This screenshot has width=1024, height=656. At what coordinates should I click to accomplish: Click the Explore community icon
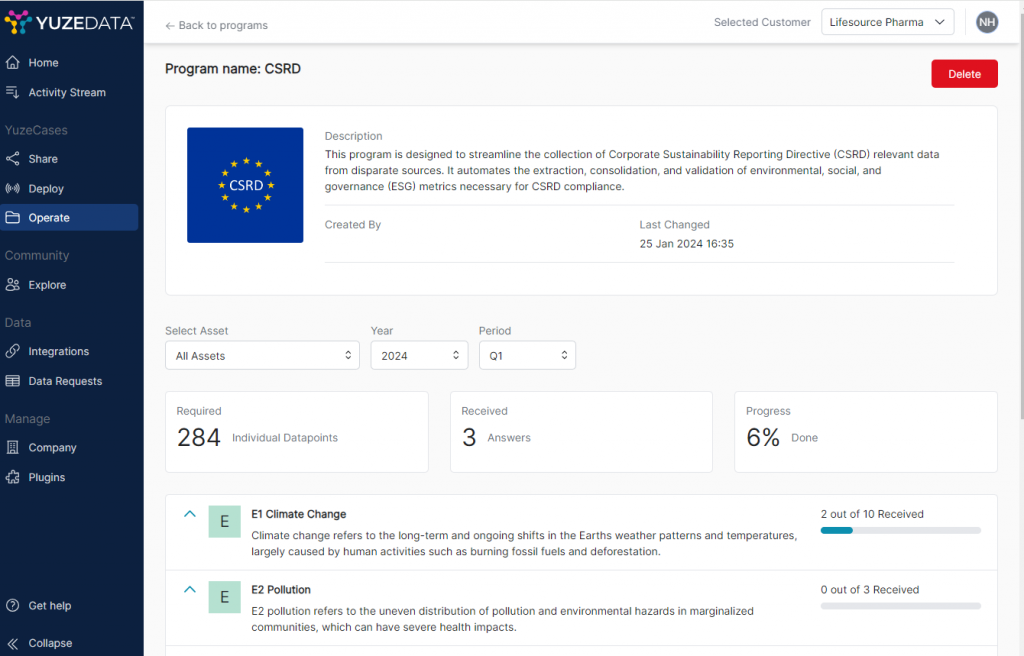click(13, 285)
